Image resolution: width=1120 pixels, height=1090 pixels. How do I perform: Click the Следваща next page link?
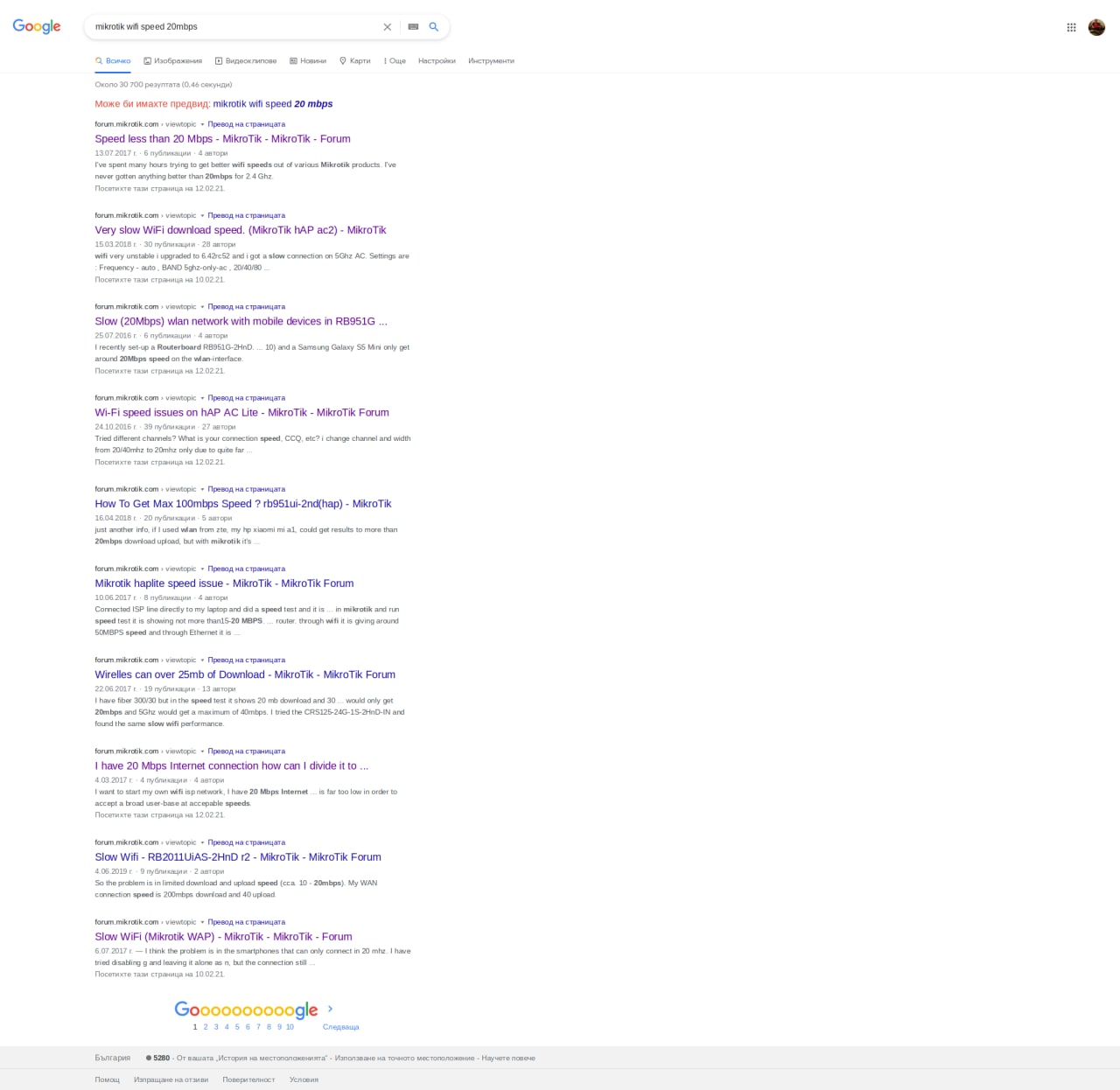(341, 1027)
